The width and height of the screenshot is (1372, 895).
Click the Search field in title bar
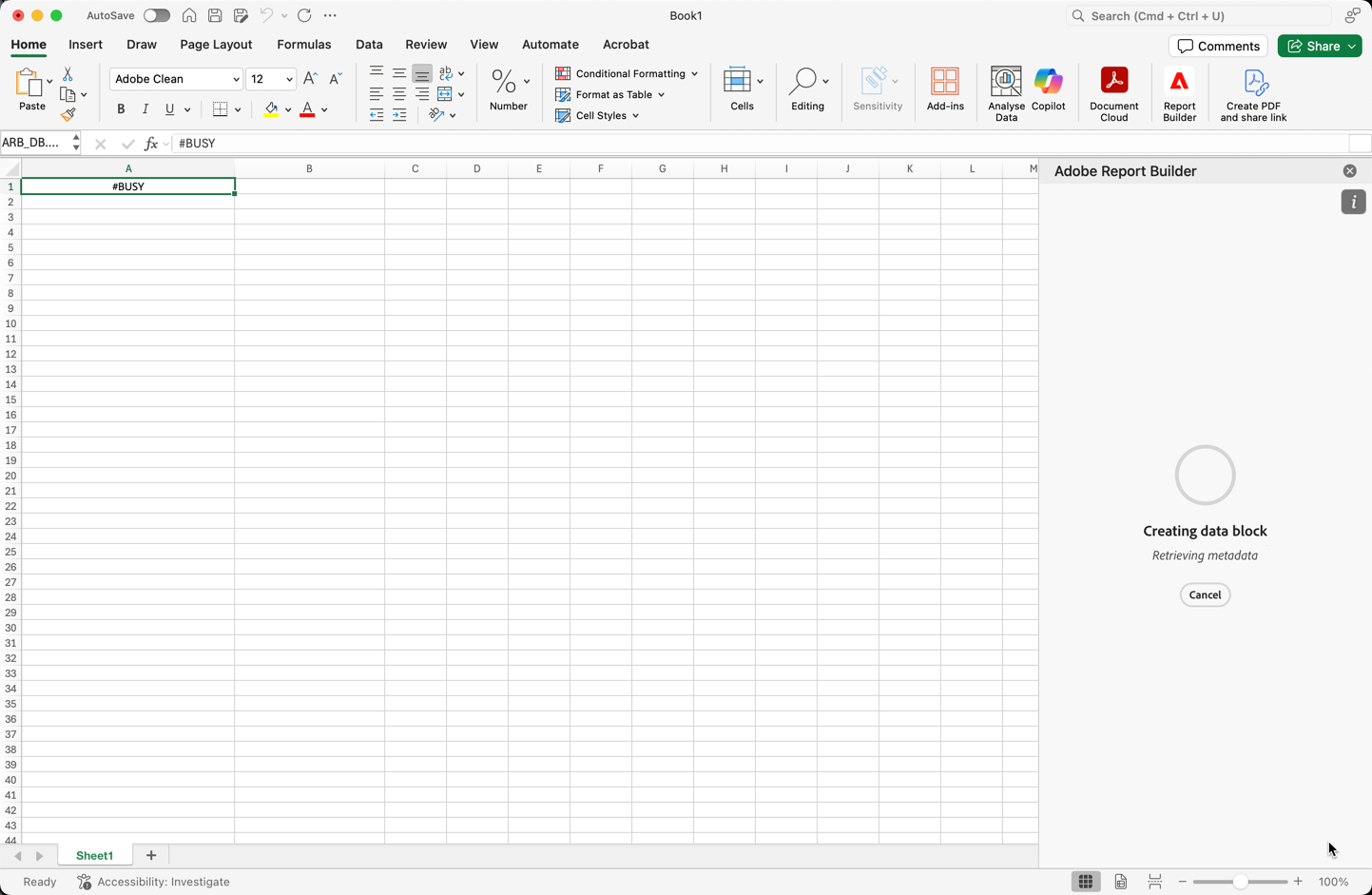(1198, 16)
